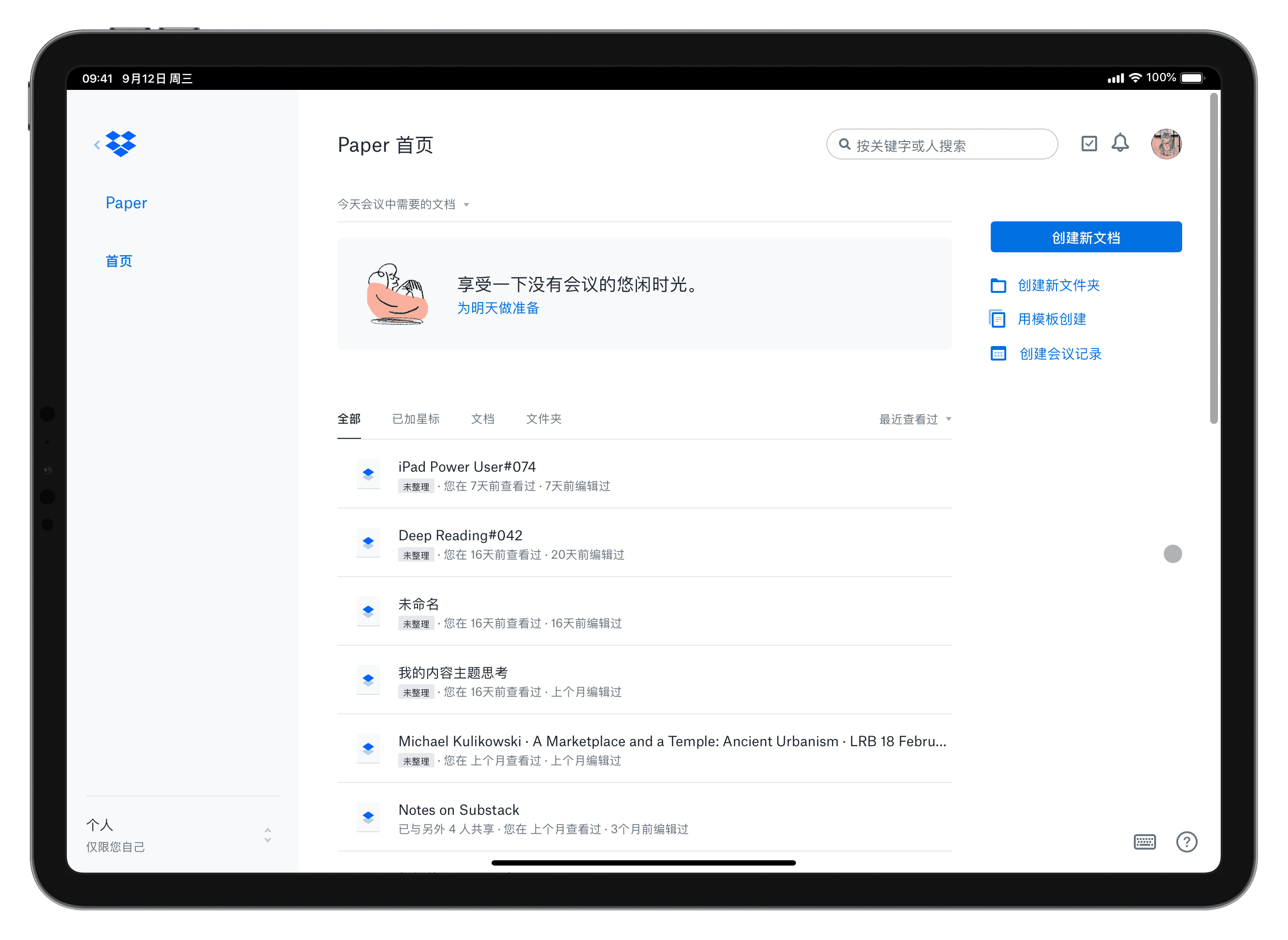Tap the 09:41 clock in status bar
Screen dimensions: 1288x940
[x=97, y=78]
